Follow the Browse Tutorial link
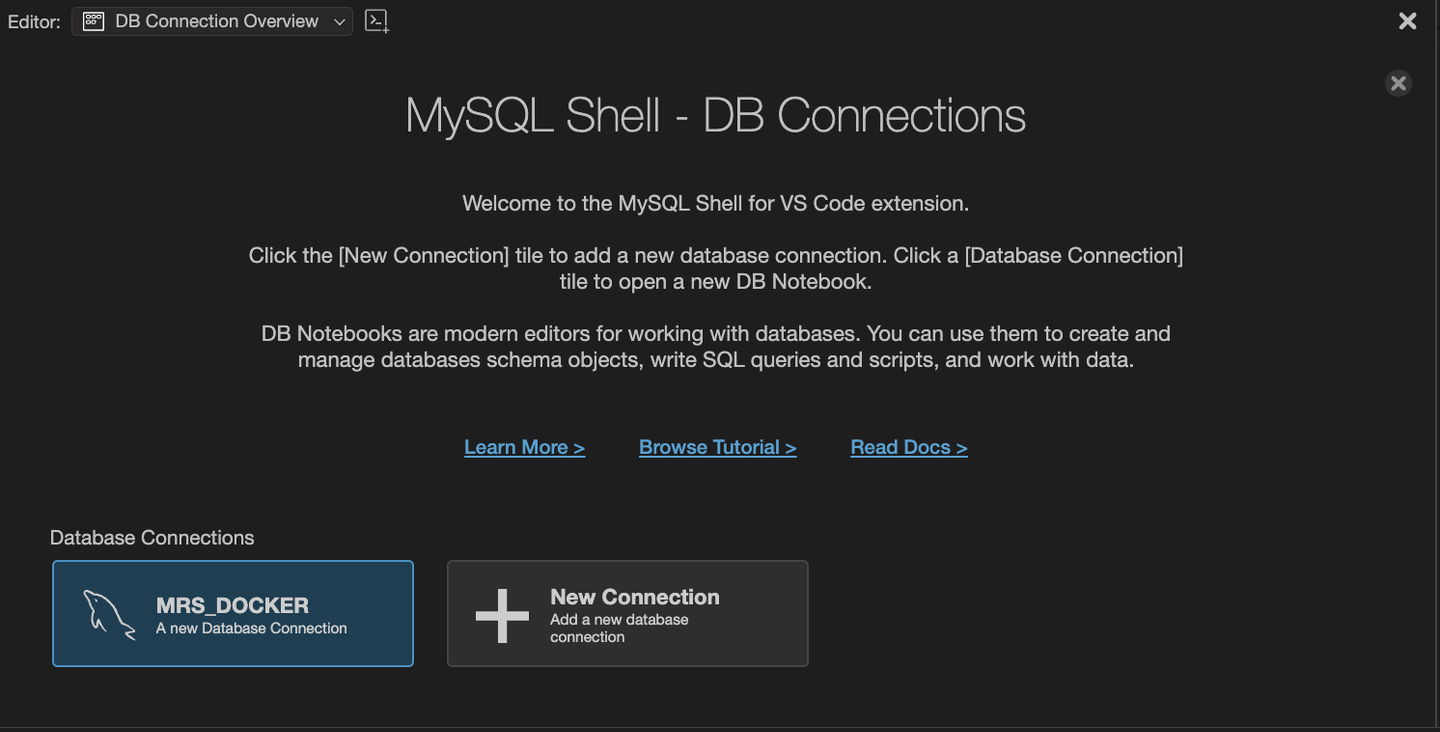1440x732 pixels. (x=717, y=447)
